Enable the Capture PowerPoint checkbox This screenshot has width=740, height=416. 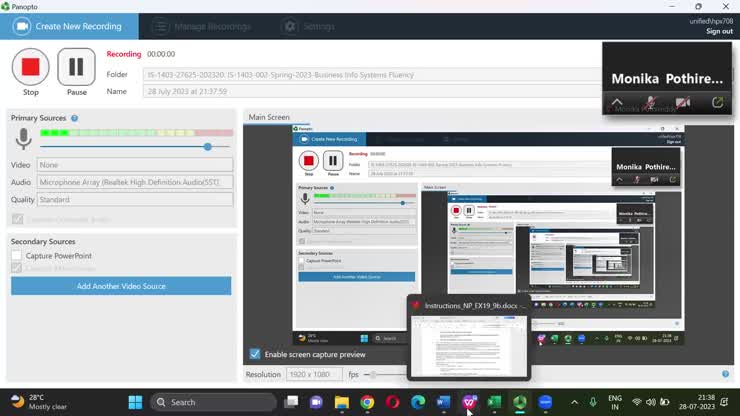17,256
